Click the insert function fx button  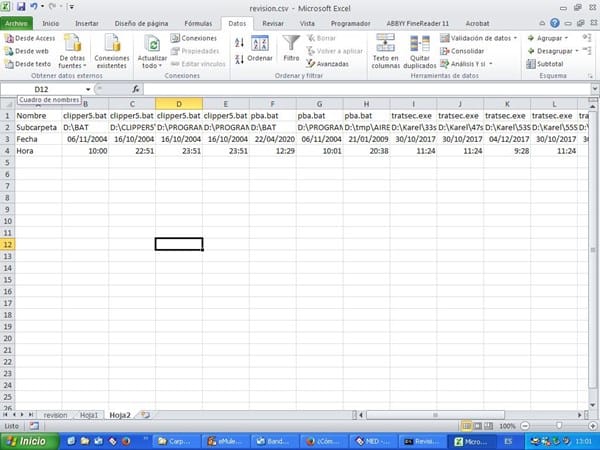[135, 90]
